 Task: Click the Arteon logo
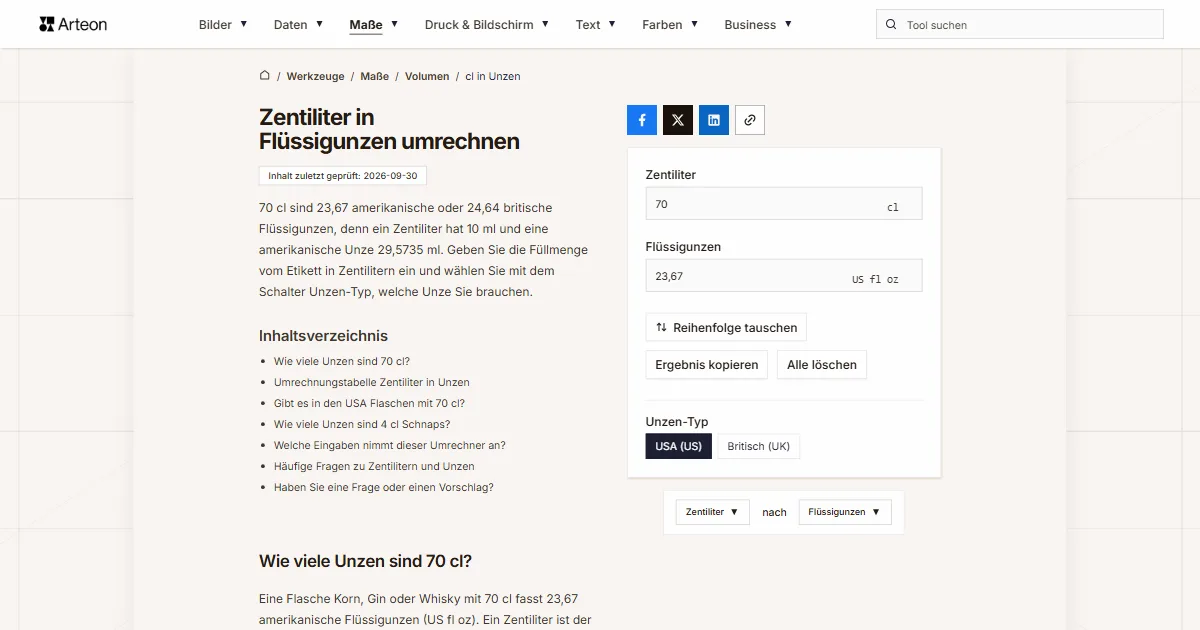pyautogui.click(x=73, y=24)
